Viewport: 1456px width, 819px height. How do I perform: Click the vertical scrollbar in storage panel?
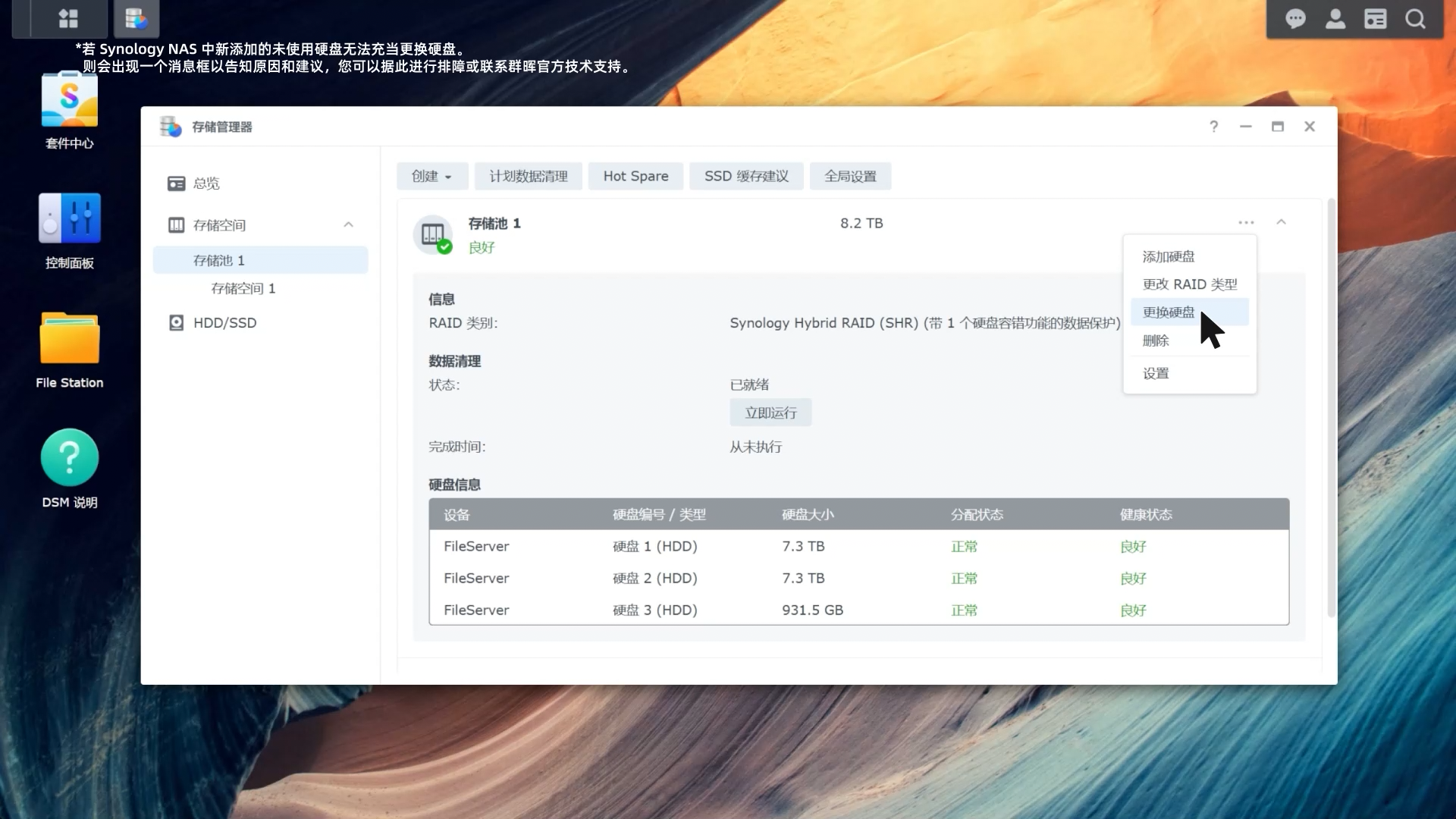[x=1331, y=408]
